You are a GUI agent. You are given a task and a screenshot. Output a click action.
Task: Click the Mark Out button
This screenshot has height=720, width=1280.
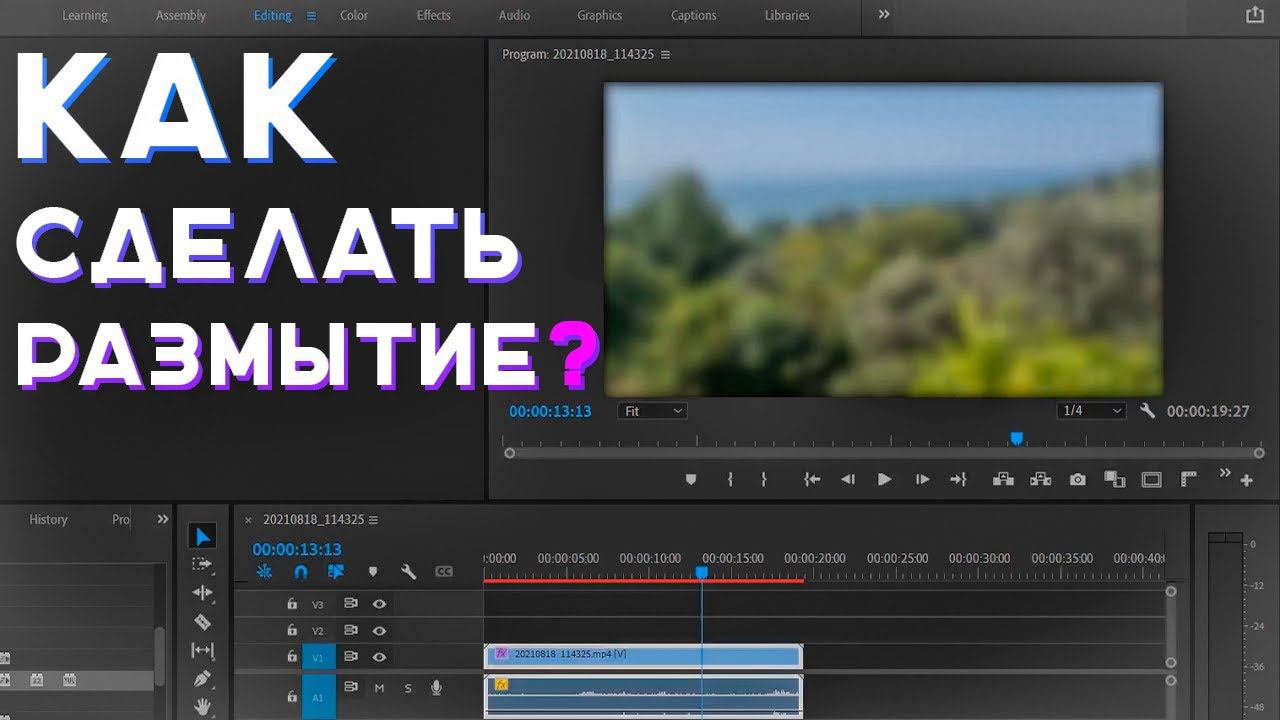tap(764, 480)
